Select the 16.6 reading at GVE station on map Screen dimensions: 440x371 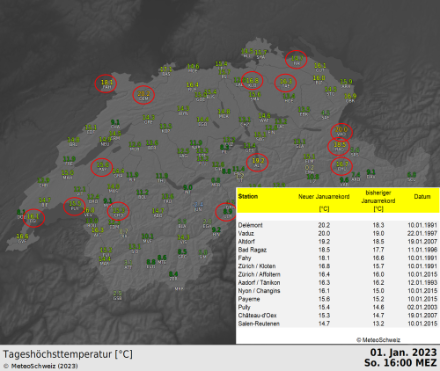[22, 236]
